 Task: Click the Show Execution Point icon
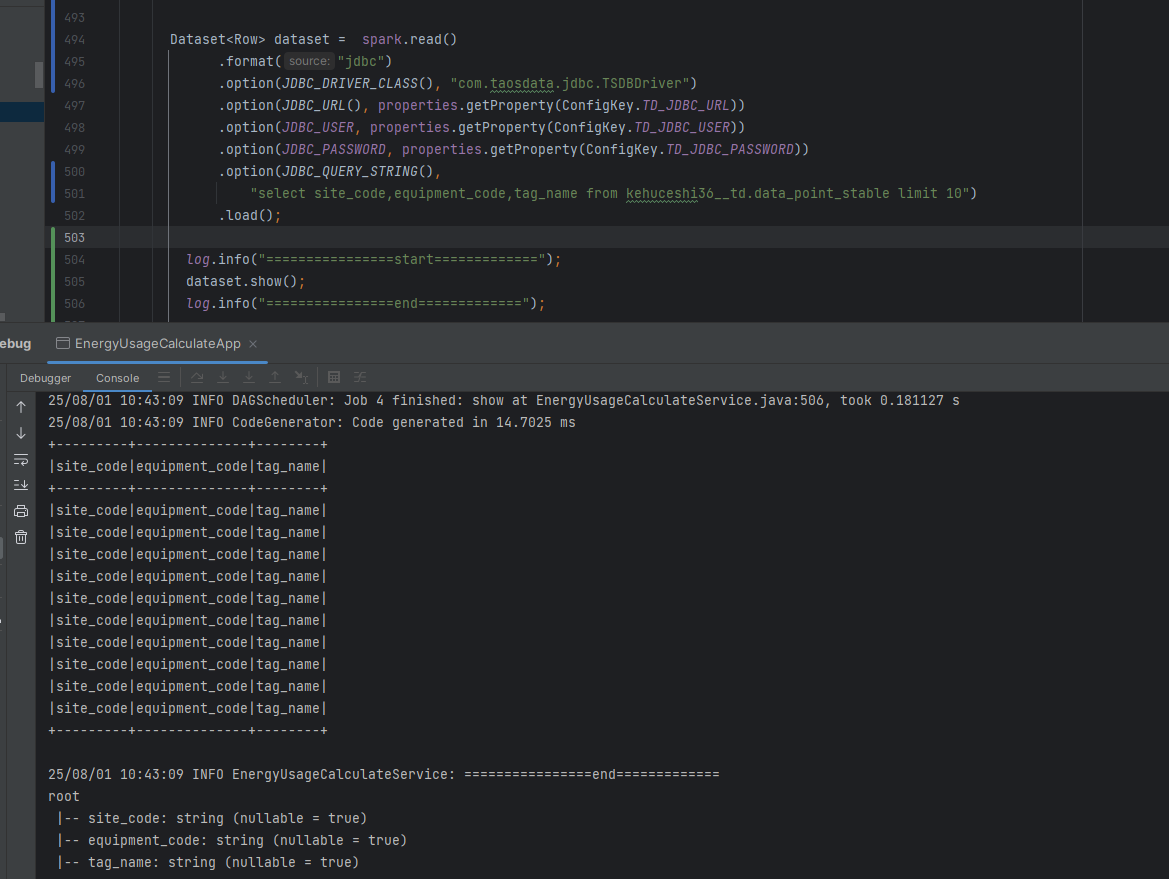[163, 378]
